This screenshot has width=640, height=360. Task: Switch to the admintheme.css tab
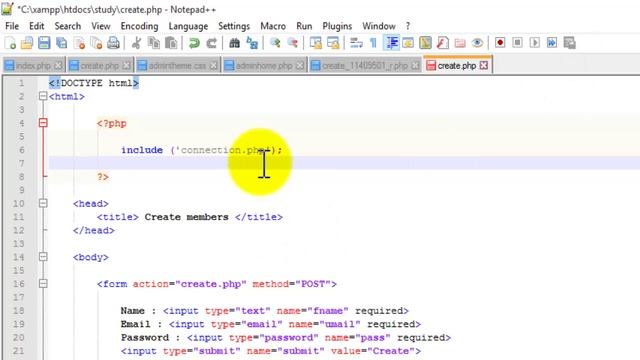point(178,66)
